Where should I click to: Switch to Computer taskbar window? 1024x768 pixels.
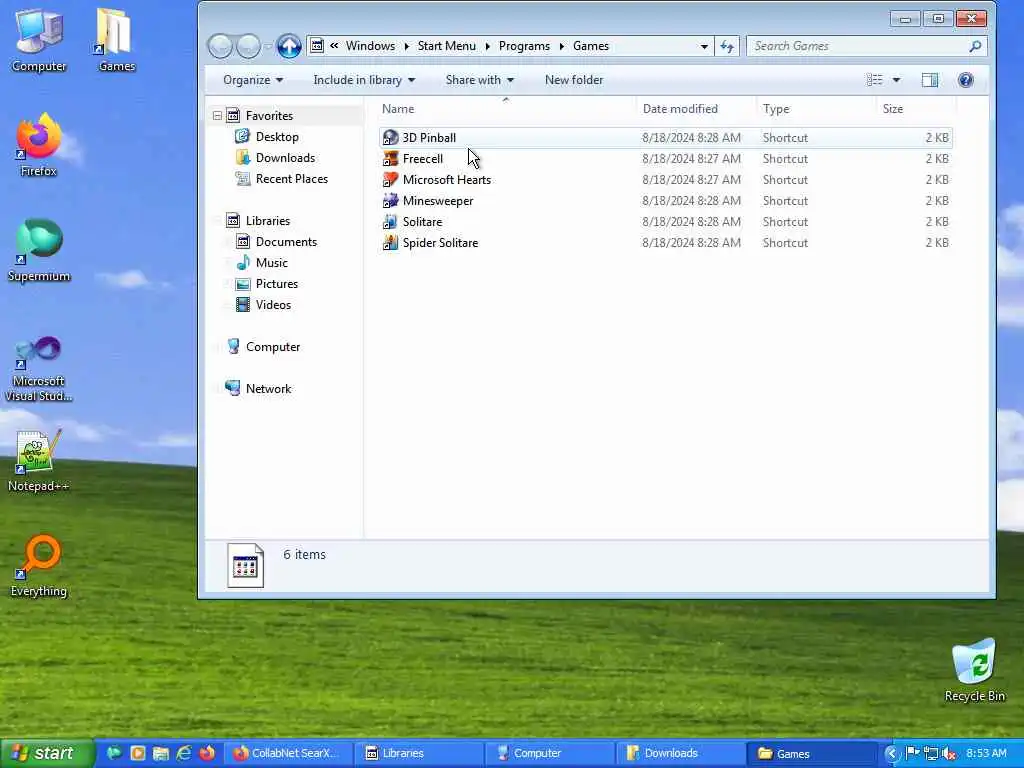tap(551, 754)
